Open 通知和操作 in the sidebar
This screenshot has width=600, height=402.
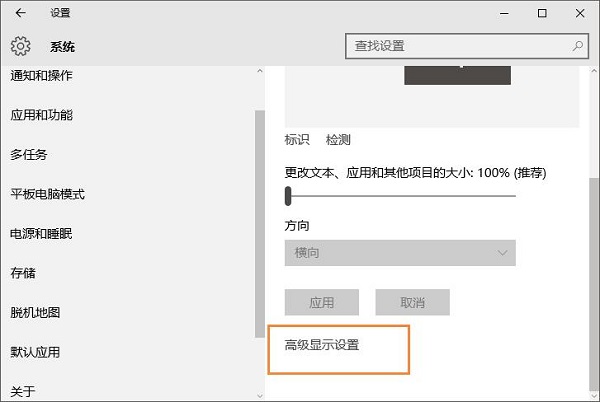(x=41, y=76)
